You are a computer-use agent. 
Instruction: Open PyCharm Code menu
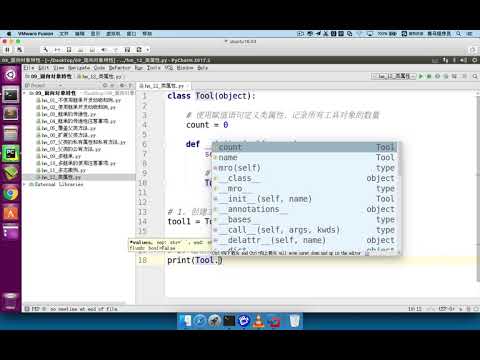pos(99,68)
